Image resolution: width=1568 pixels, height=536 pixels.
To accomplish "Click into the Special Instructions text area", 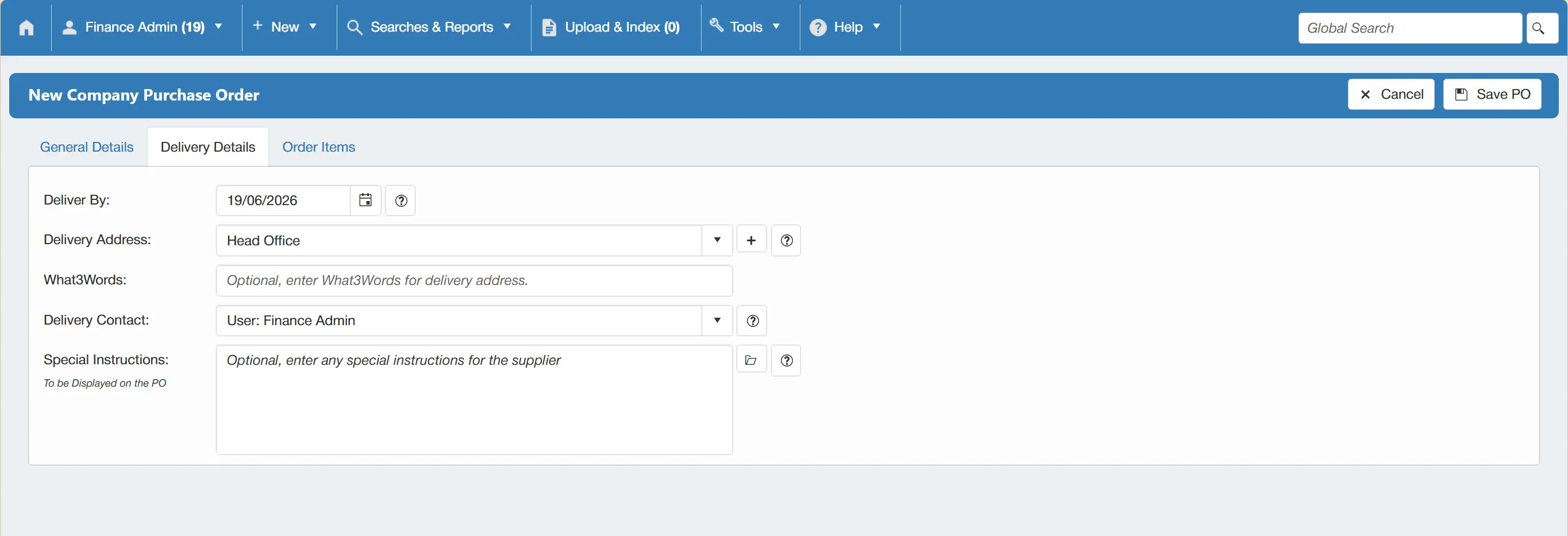I will (x=474, y=400).
